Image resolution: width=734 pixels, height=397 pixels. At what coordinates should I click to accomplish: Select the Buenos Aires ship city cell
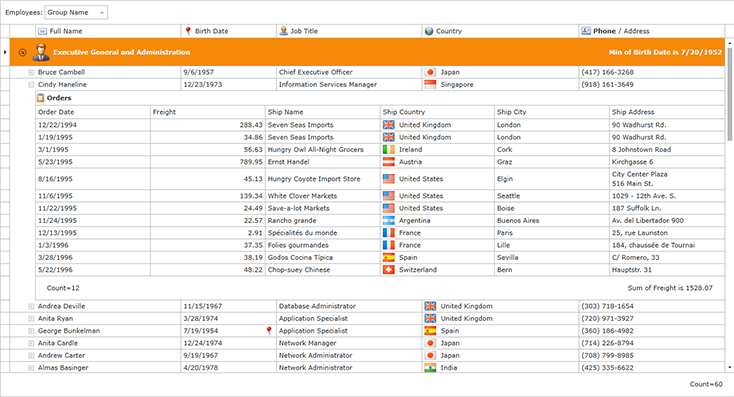(x=552, y=221)
